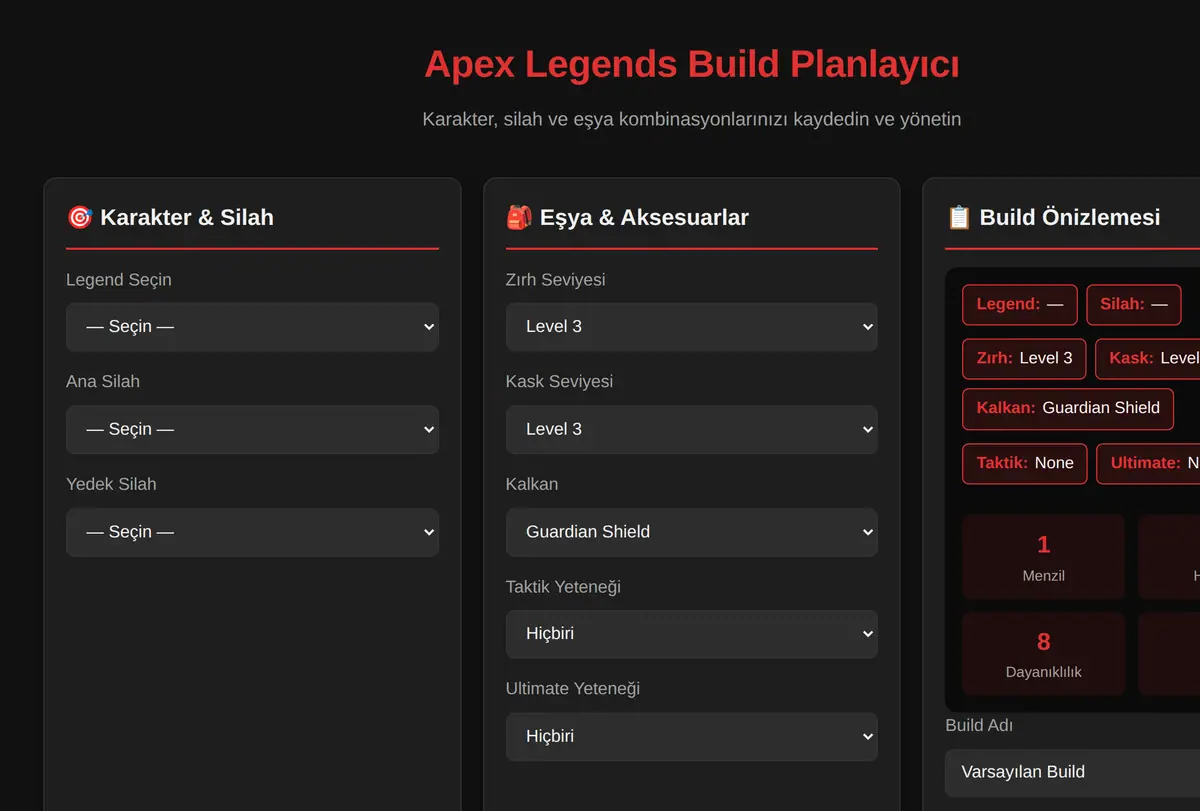Click the Apex Legends Build Planlayıcı title

tap(692, 65)
